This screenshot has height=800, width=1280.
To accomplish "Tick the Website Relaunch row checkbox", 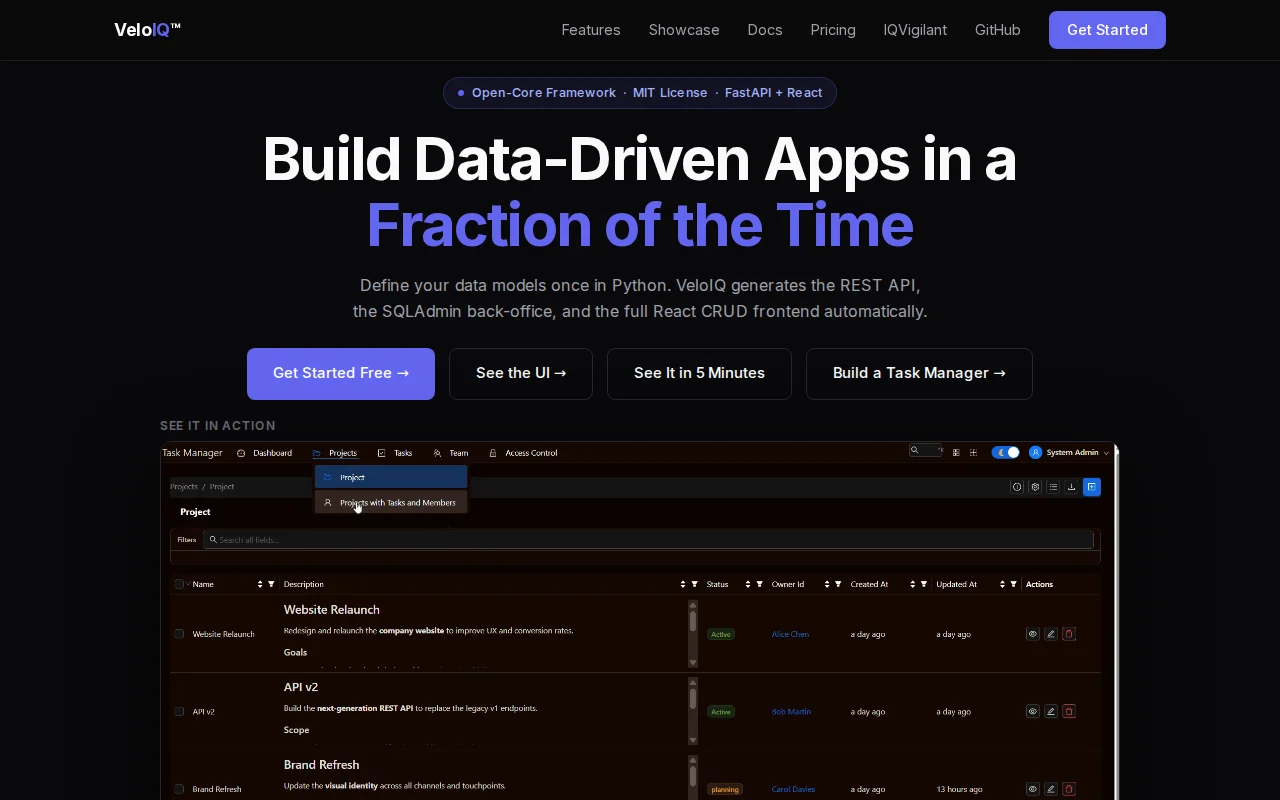I will point(179,634).
